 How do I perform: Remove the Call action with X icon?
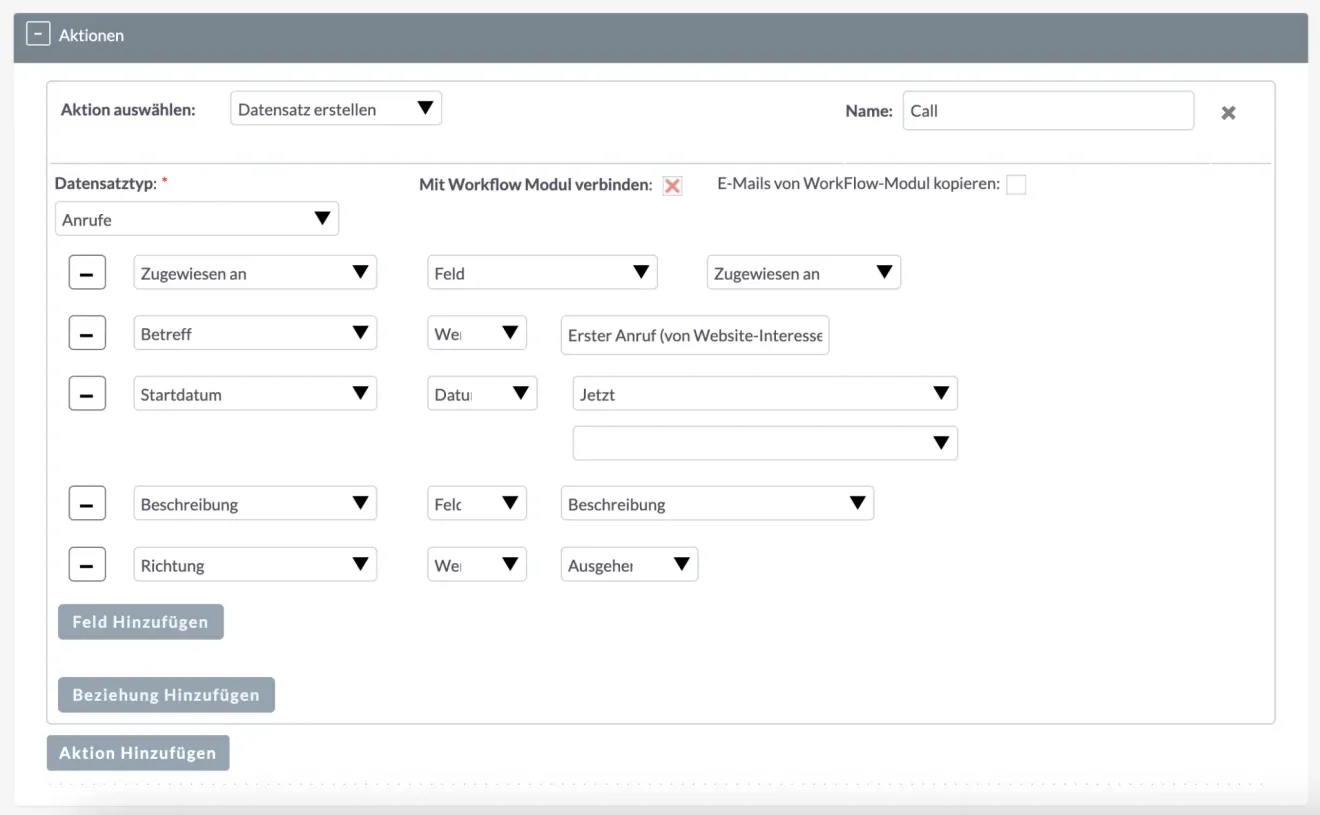1228,113
